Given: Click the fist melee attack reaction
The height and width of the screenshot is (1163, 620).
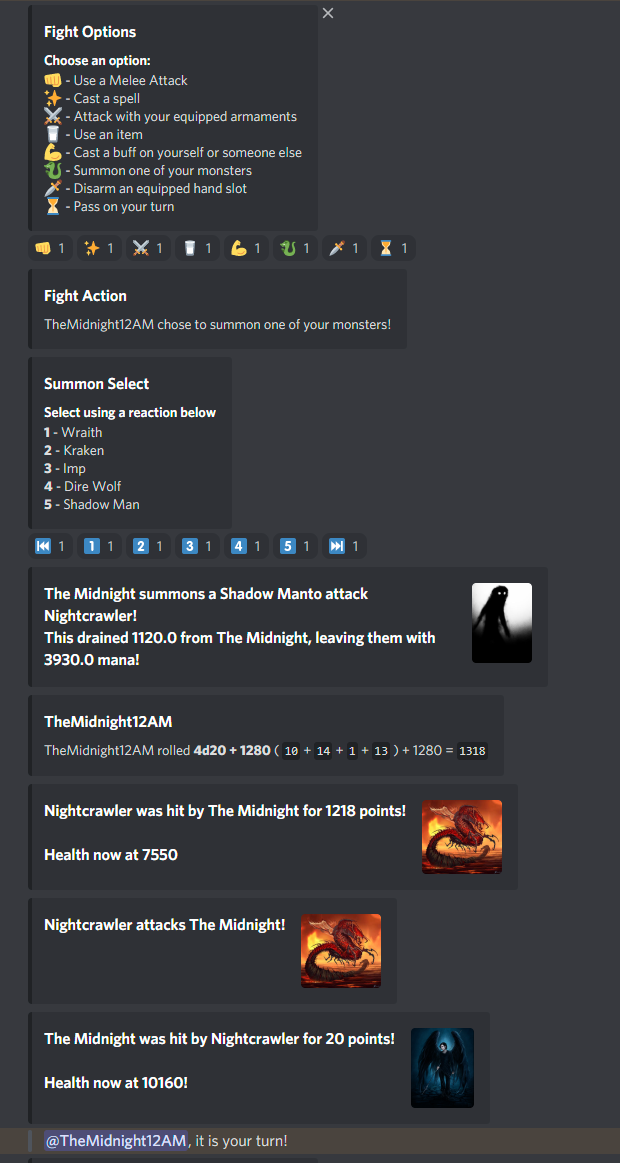Looking at the screenshot, I should click(50, 248).
